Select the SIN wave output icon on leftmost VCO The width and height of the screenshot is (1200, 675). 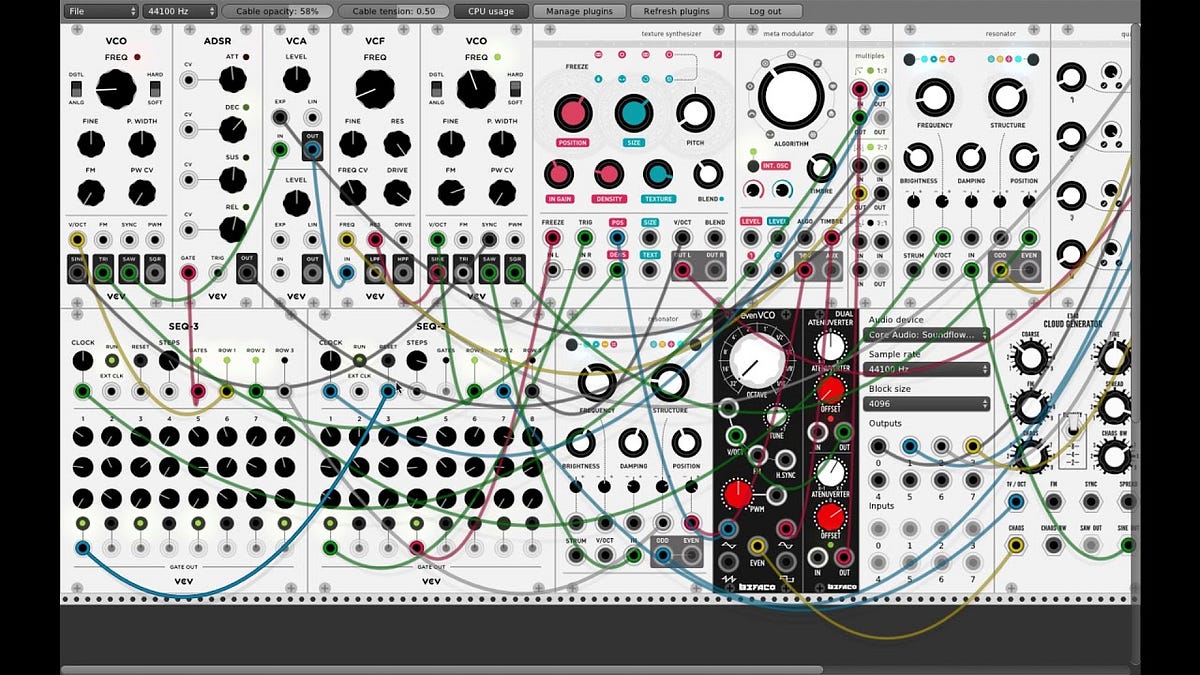click(76, 271)
